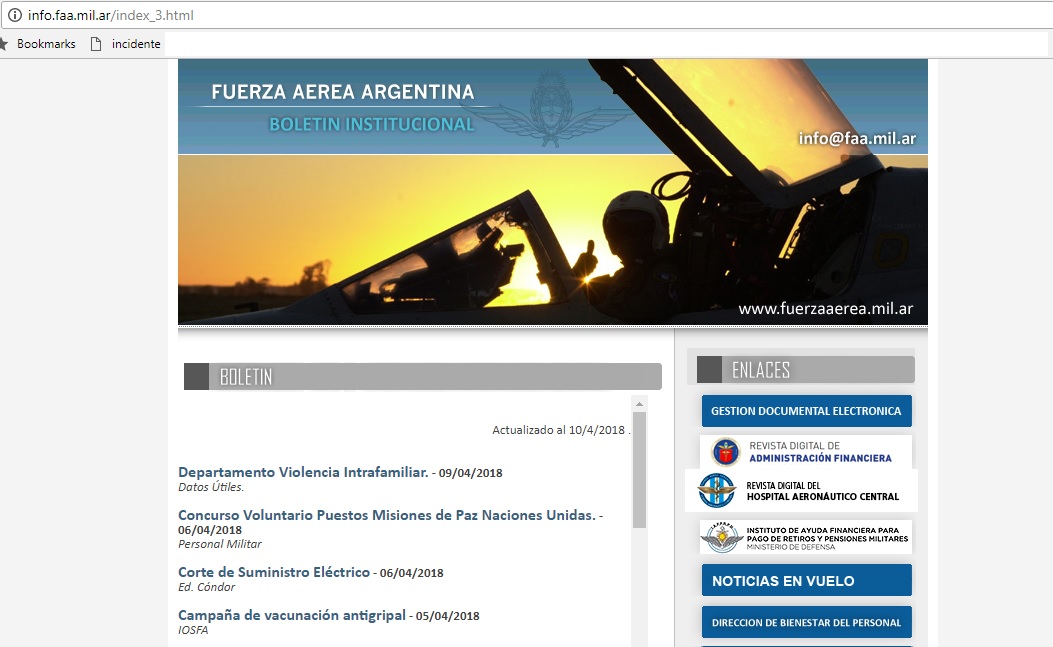Viewport: 1053px width, 647px height.
Task: Open Corte de Suministro Eléctrico bulletin
Action: tap(274, 572)
